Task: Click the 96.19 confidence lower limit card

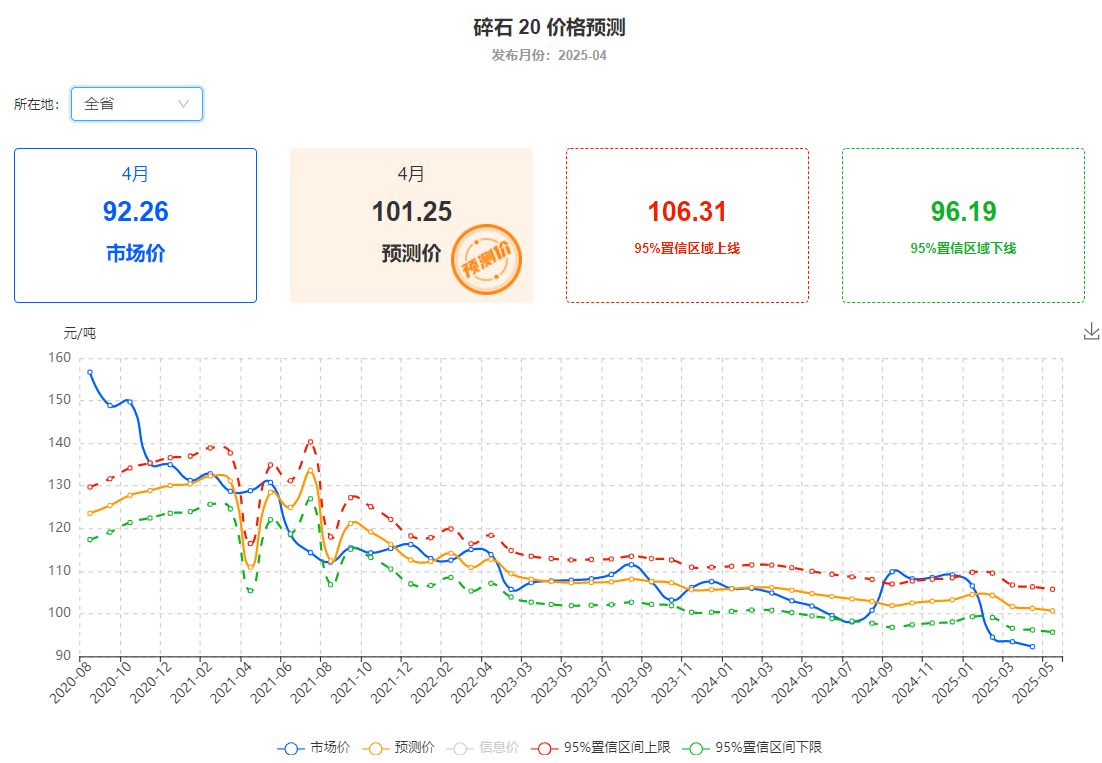Action: pos(963,225)
